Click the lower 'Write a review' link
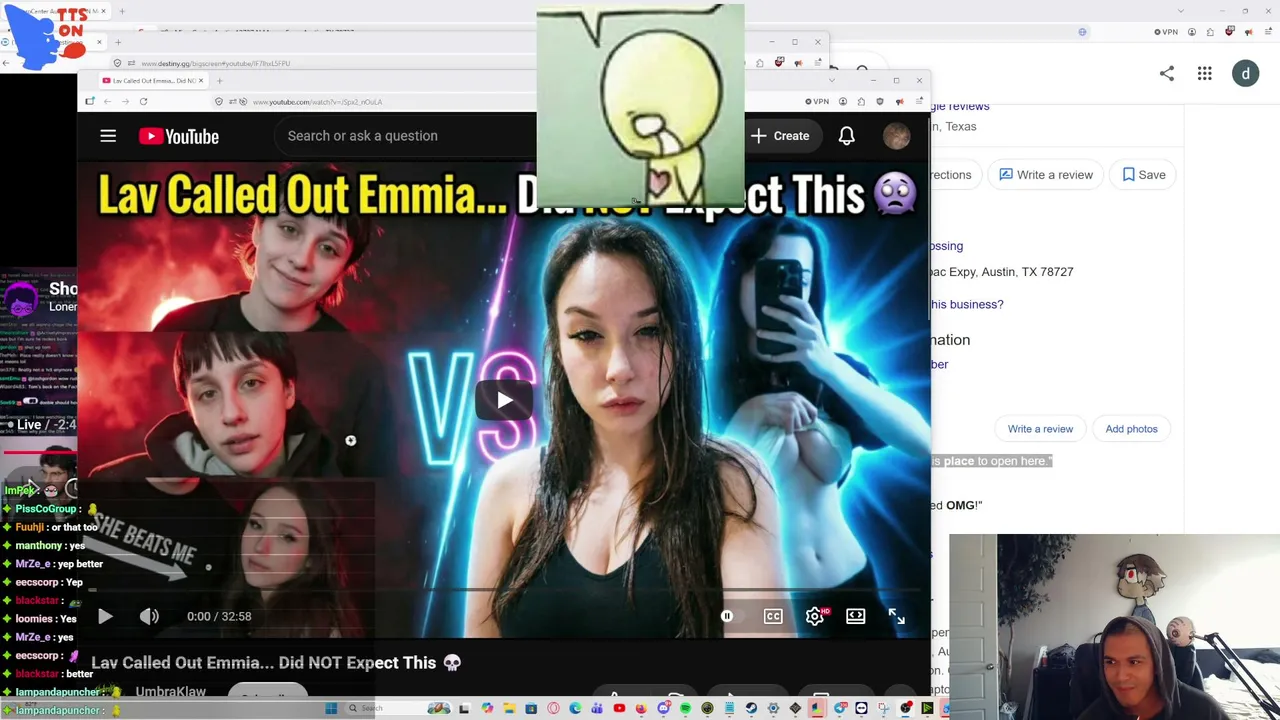Image resolution: width=1280 pixels, height=720 pixels. pos(1040,429)
